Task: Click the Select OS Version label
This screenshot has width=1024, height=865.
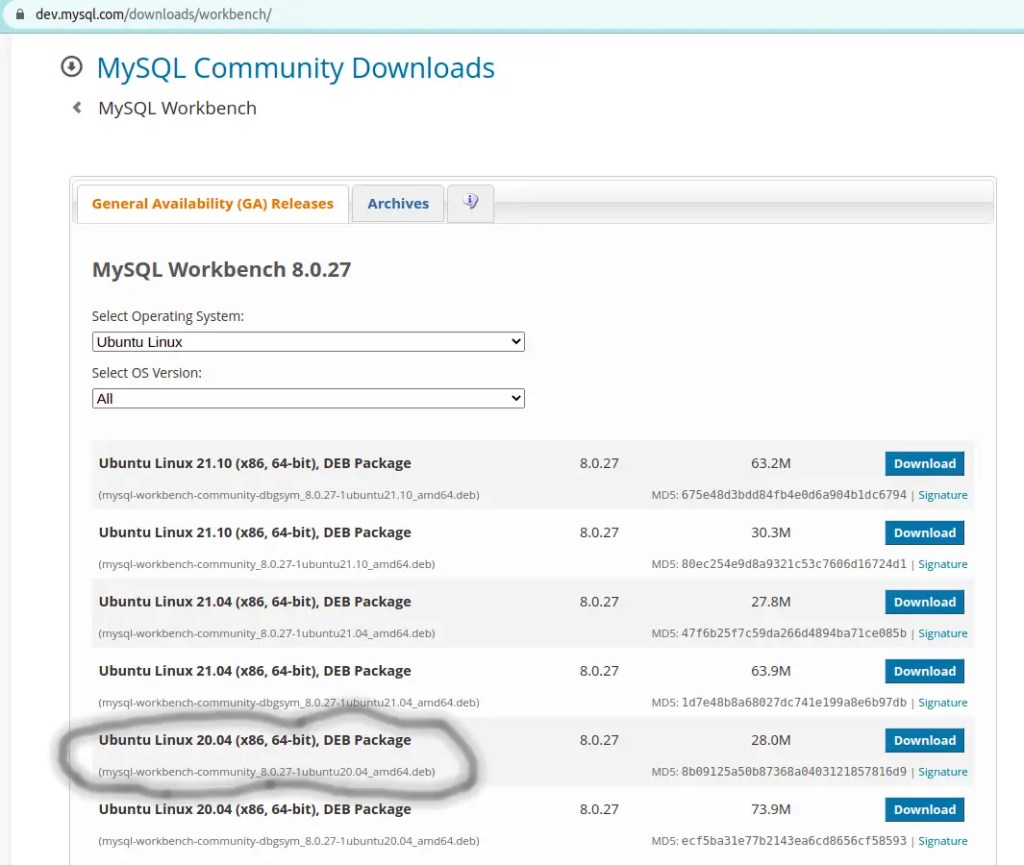Action: [x=147, y=373]
